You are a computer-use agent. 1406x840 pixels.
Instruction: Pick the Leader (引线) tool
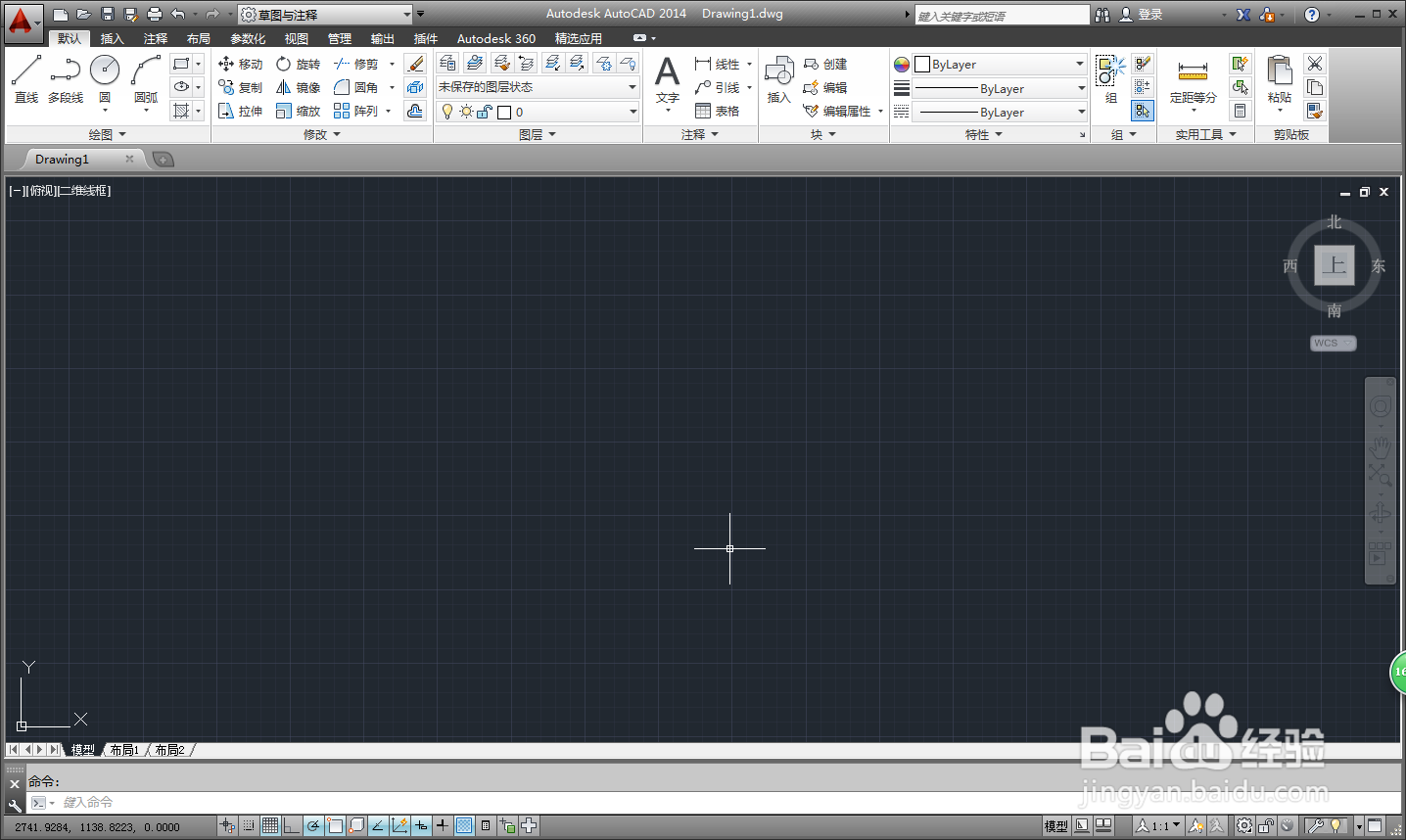717,87
